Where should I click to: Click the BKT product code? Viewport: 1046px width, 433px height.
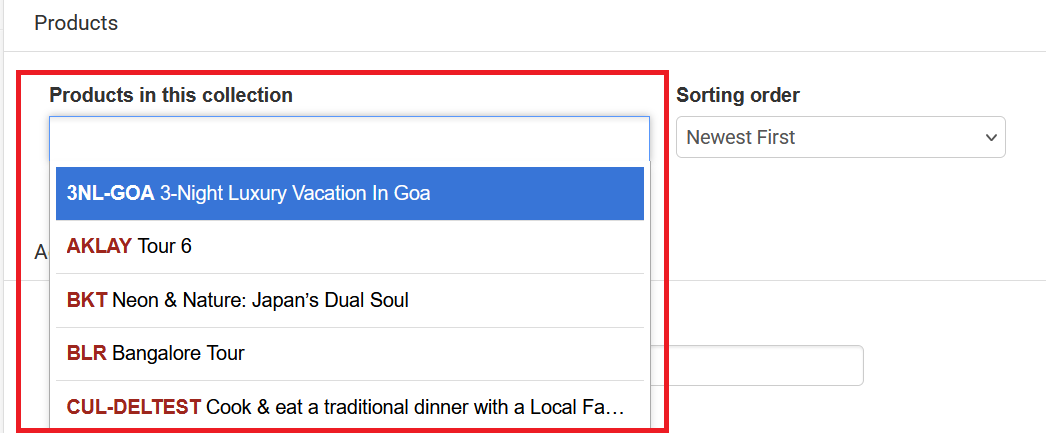pos(87,300)
